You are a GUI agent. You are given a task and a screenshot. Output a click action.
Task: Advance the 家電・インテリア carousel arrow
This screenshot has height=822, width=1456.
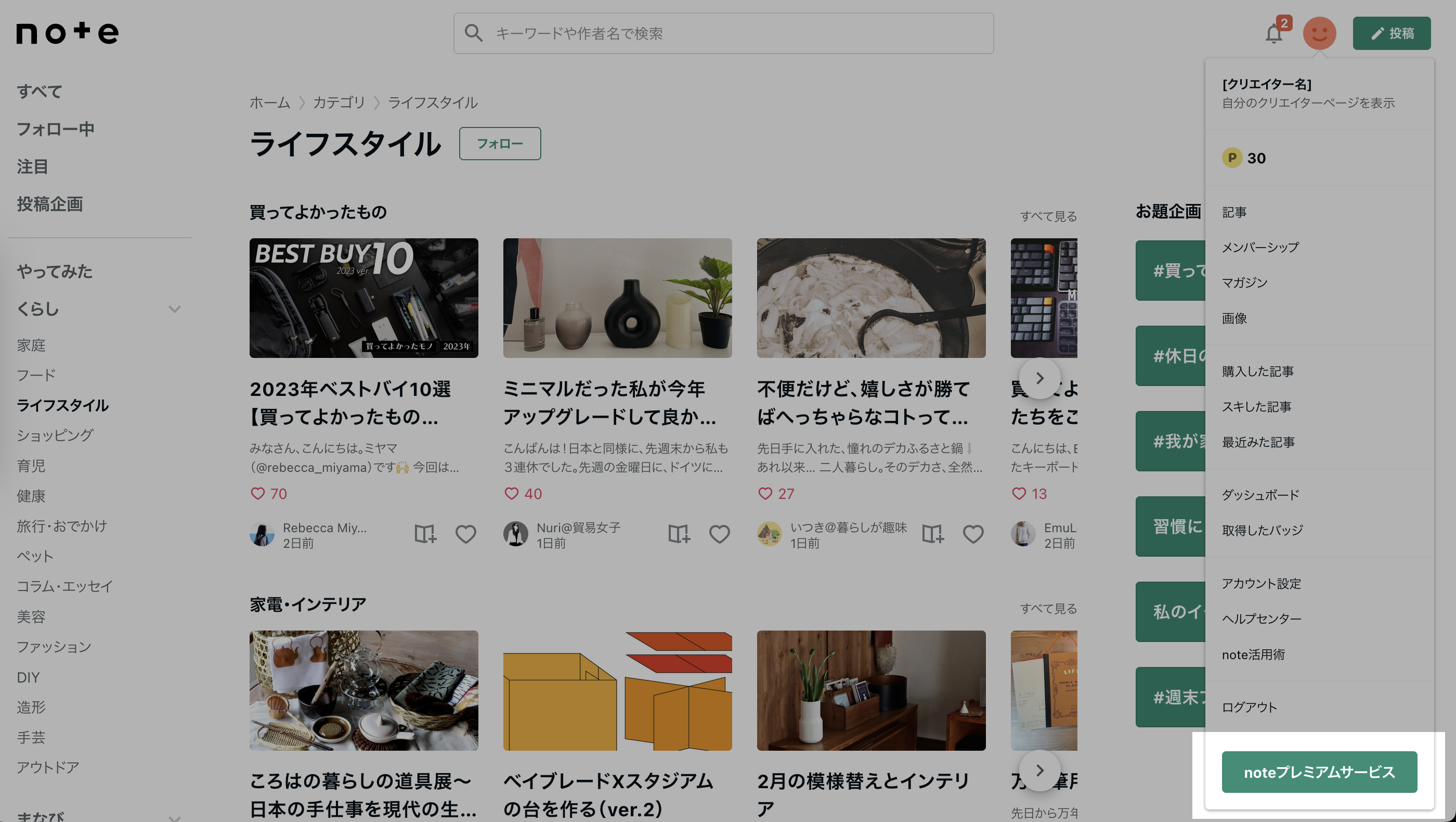(1040, 770)
